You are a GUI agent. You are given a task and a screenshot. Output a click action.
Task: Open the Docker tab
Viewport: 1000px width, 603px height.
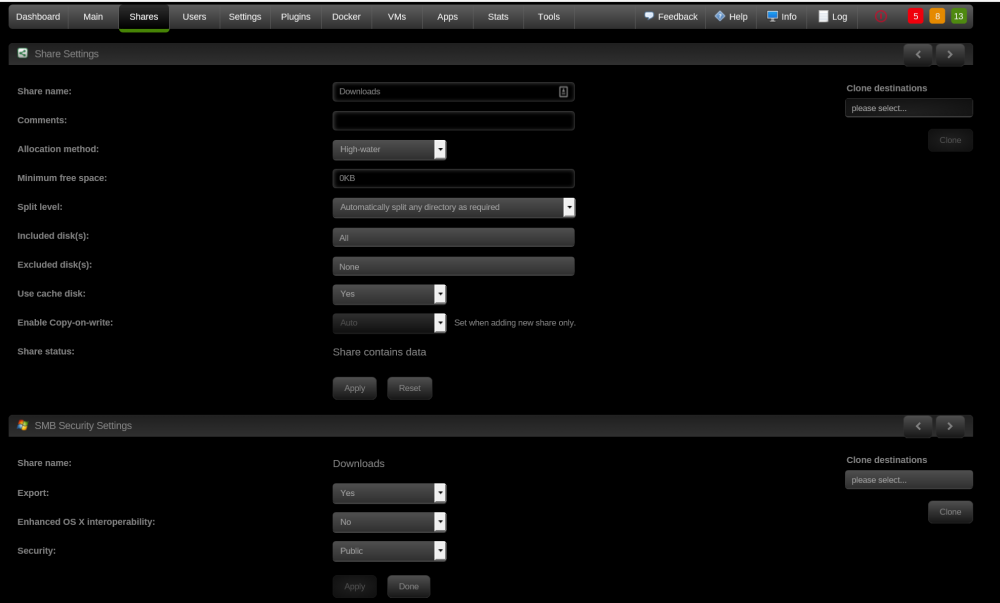pos(346,17)
